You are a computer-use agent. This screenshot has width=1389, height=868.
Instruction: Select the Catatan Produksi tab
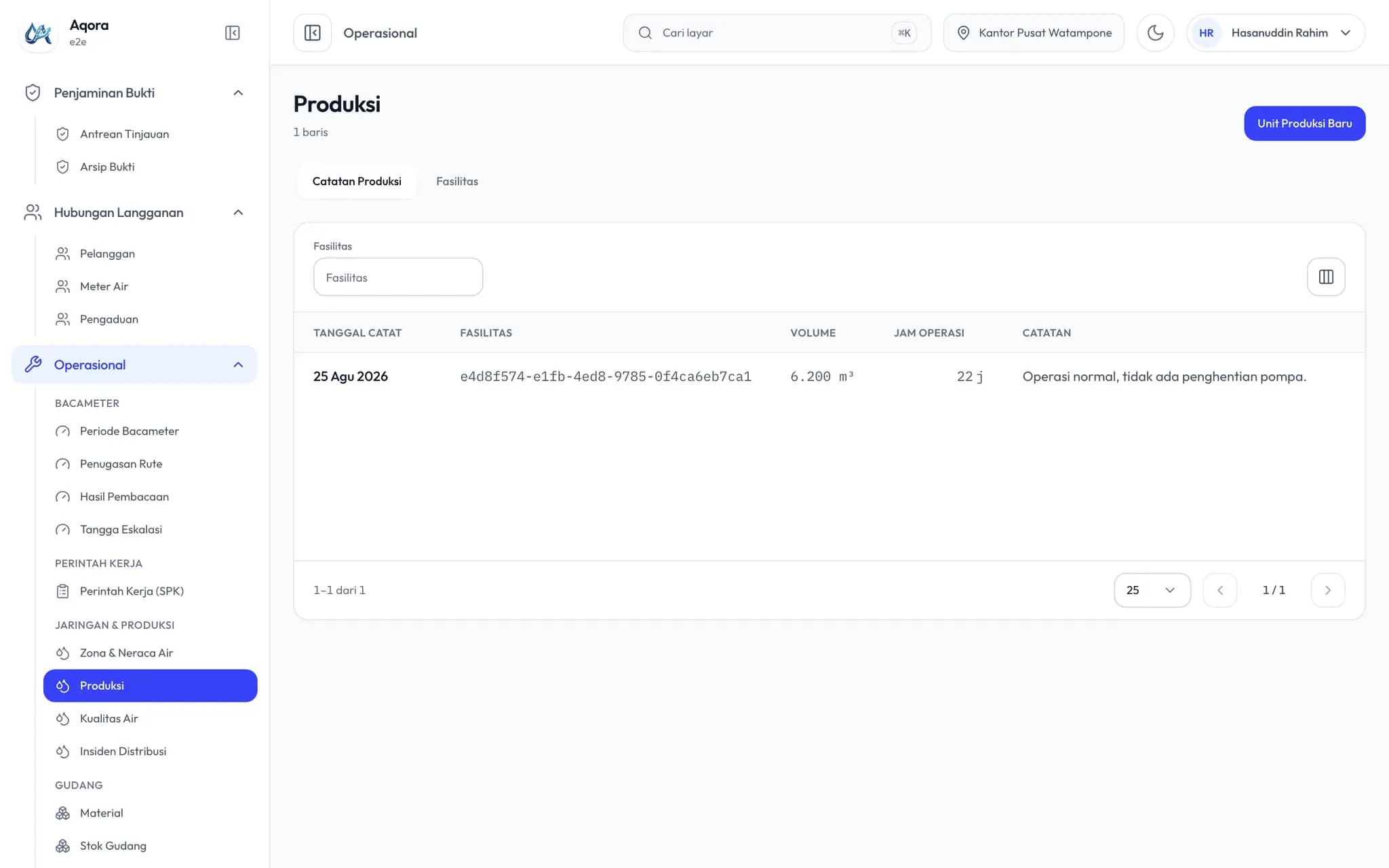click(357, 181)
